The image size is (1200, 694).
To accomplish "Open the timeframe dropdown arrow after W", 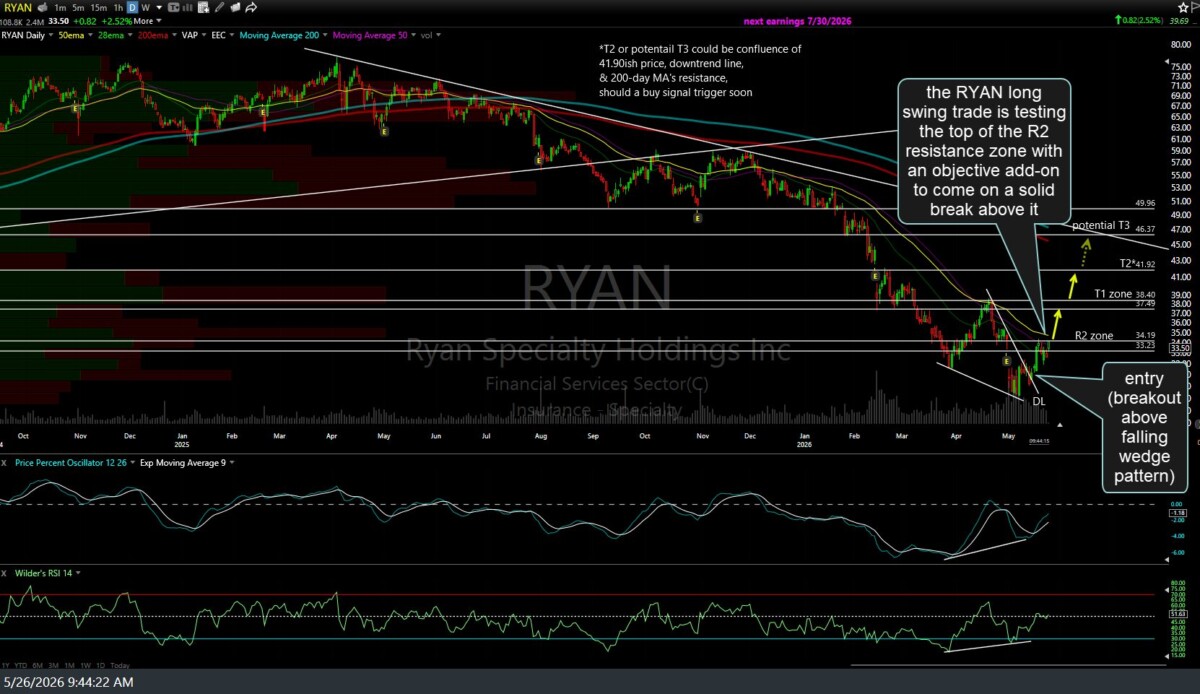I will [x=159, y=8].
